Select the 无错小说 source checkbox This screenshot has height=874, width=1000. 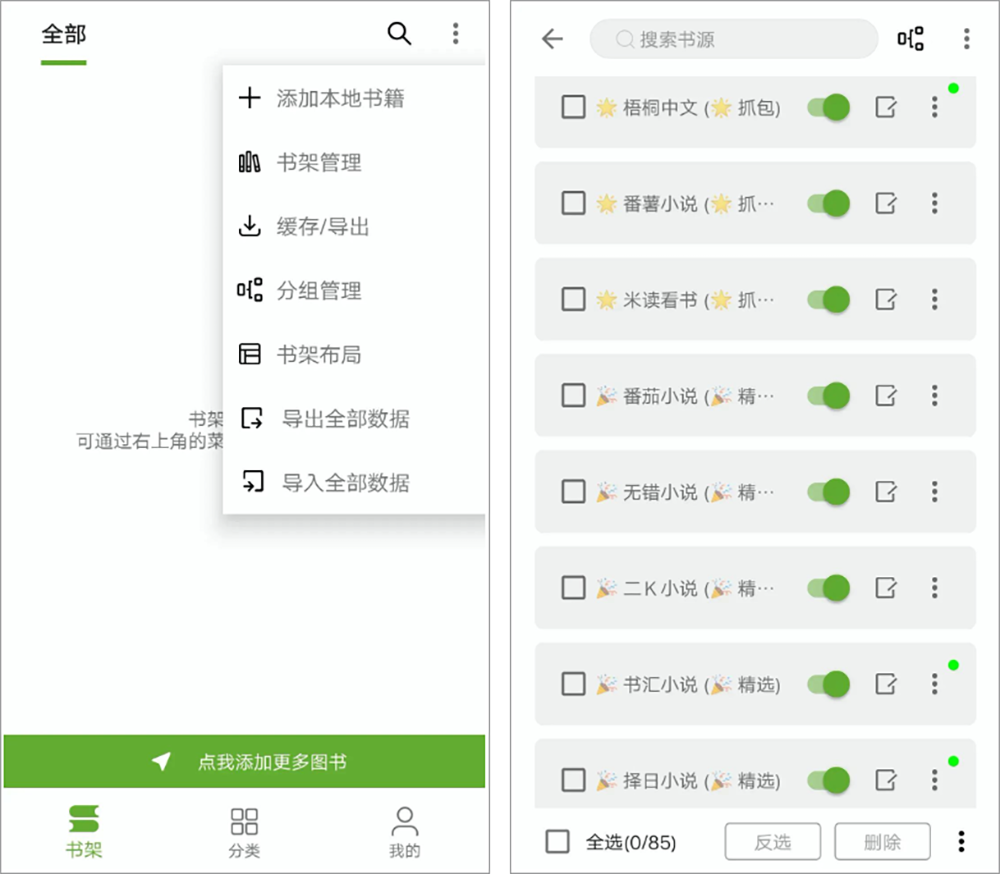coord(573,491)
